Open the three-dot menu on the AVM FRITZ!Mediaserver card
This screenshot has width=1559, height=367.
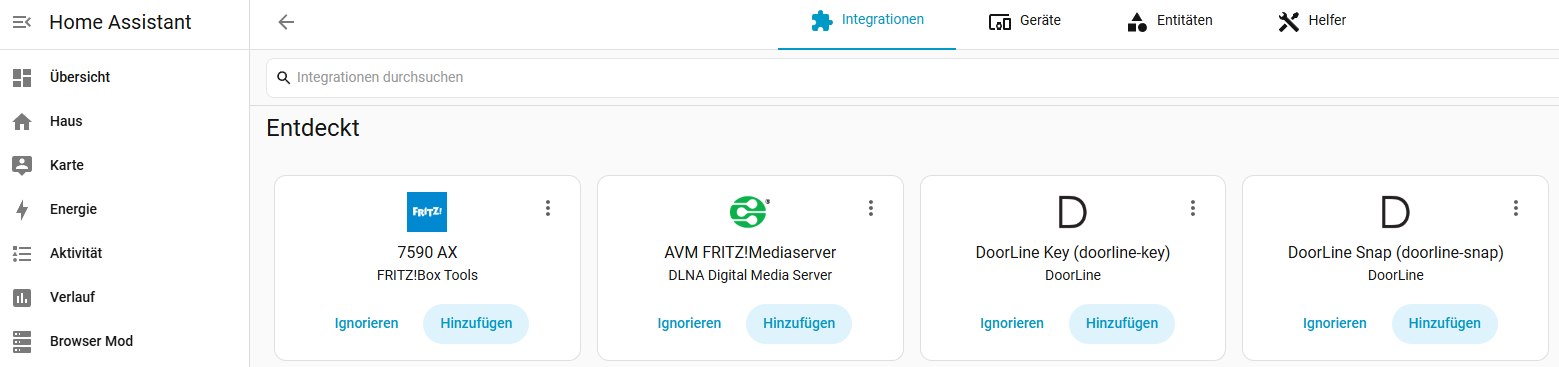pos(870,208)
